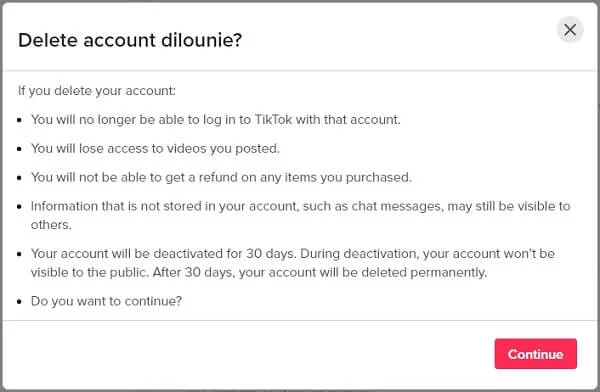Select the "lose access to videos you posted" line
Screen dimensions: 600x392
click(x=155, y=149)
